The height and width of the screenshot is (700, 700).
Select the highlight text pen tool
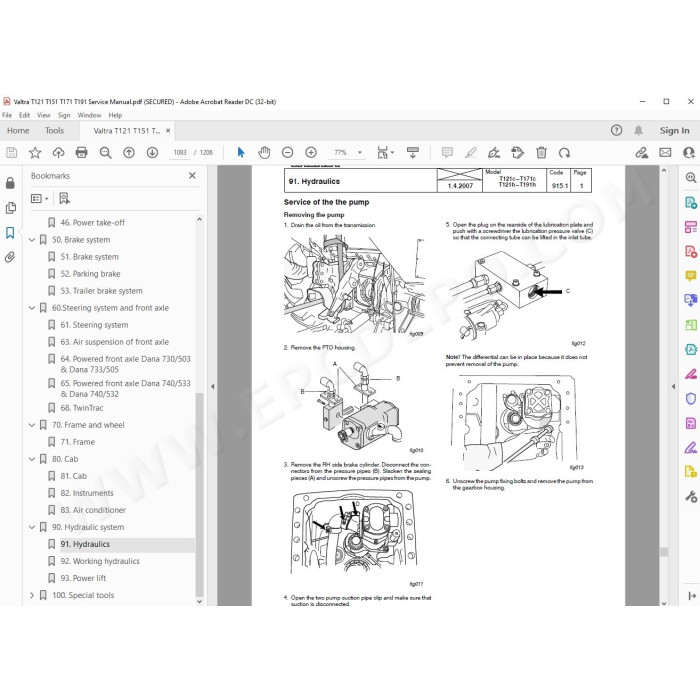click(471, 153)
